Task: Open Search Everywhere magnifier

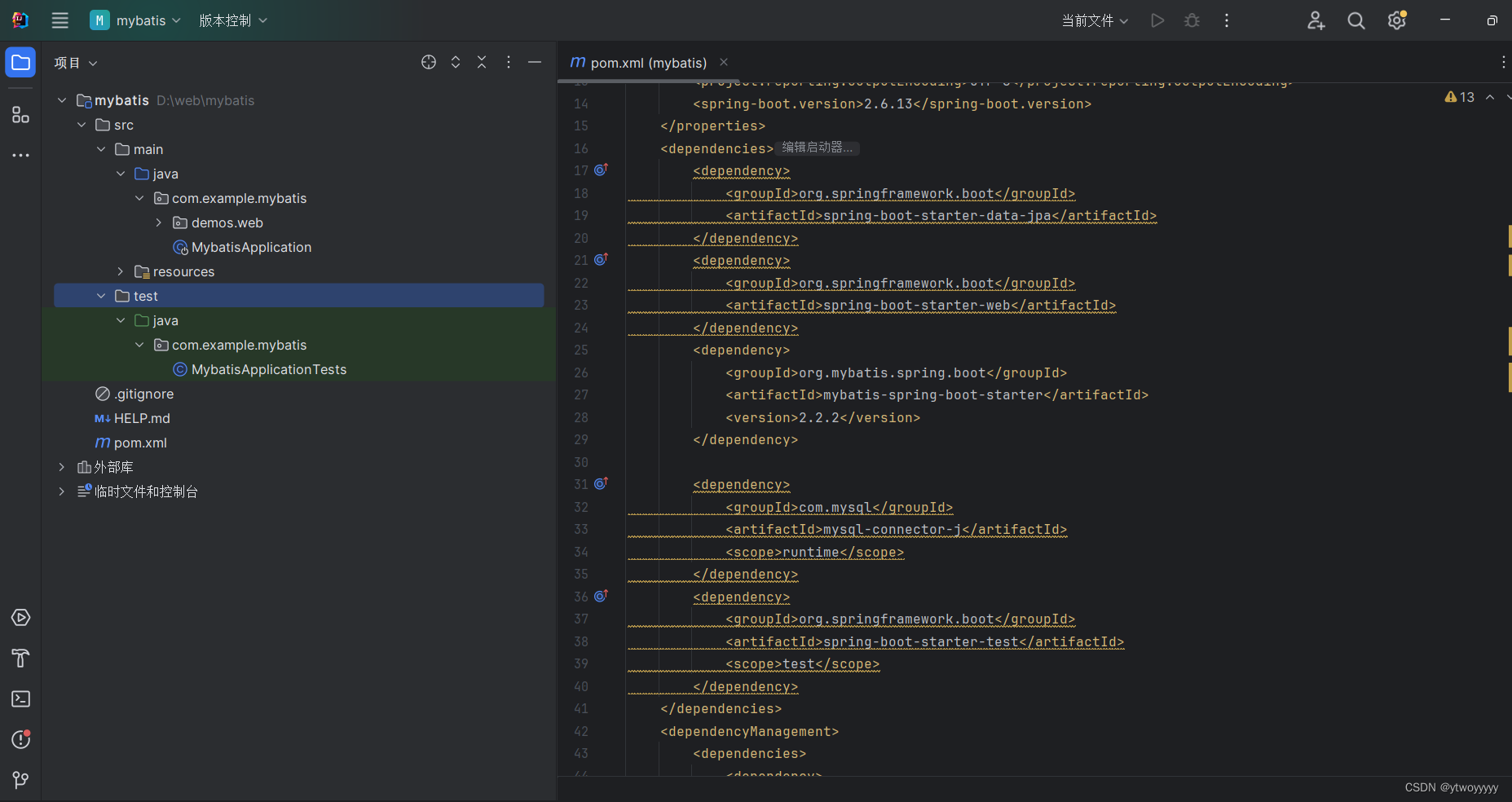Action: (1356, 20)
